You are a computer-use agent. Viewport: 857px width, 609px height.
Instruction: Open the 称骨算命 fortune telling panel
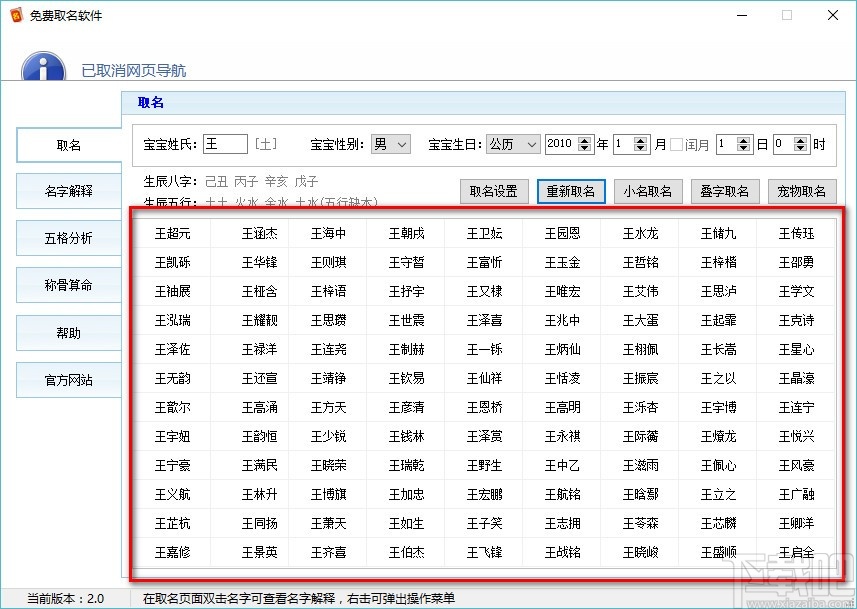click(68, 285)
